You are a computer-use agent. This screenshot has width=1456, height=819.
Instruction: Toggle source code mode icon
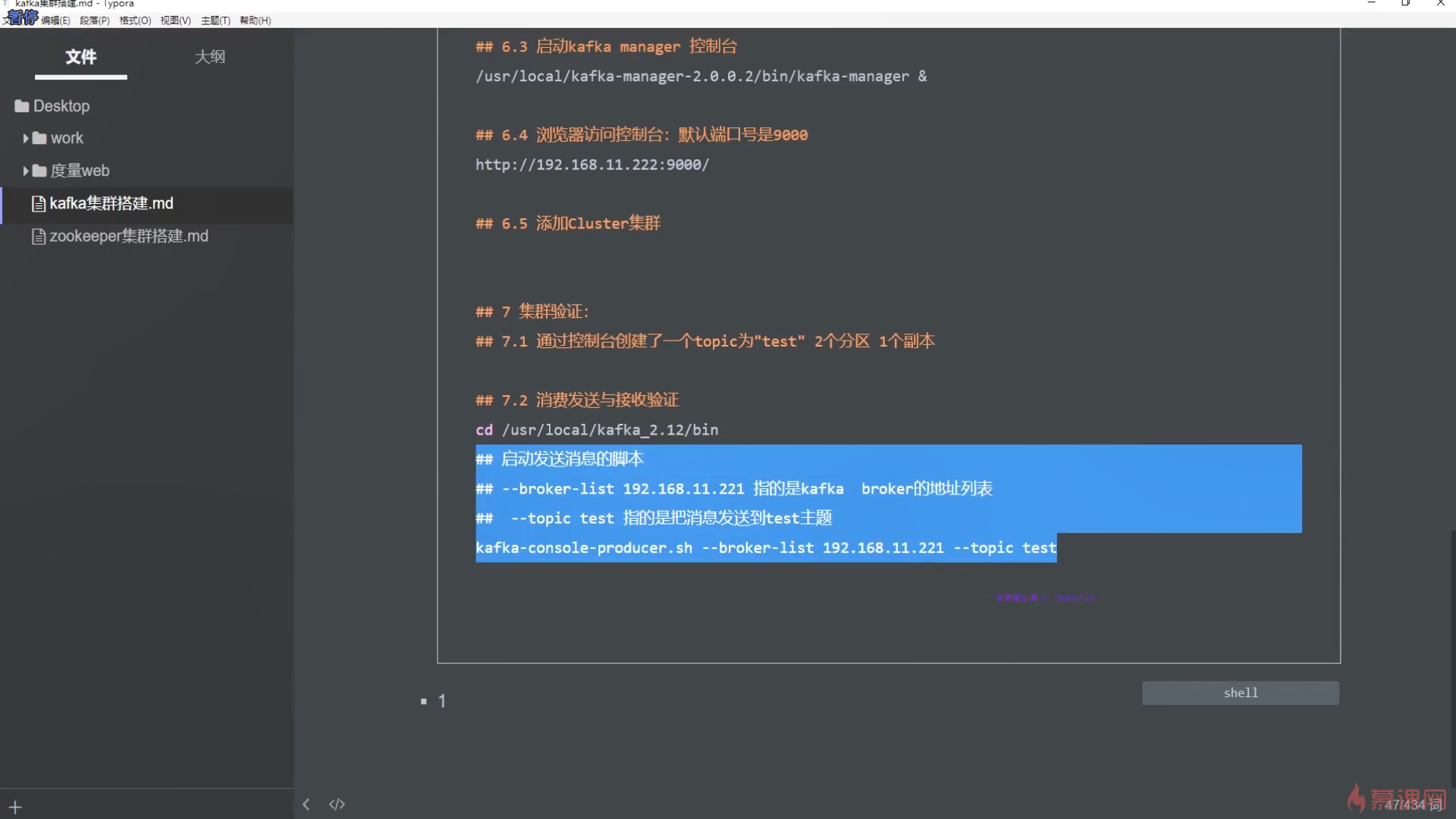click(x=337, y=805)
